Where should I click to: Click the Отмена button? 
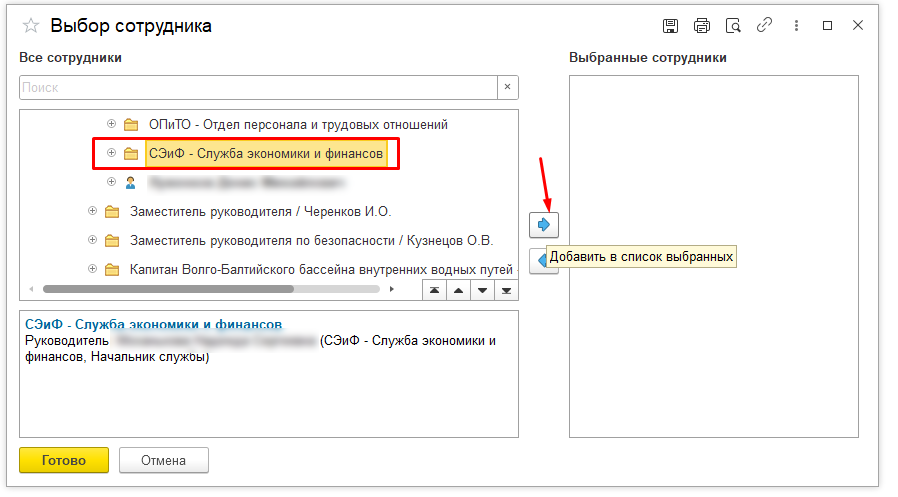coord(164,461)
